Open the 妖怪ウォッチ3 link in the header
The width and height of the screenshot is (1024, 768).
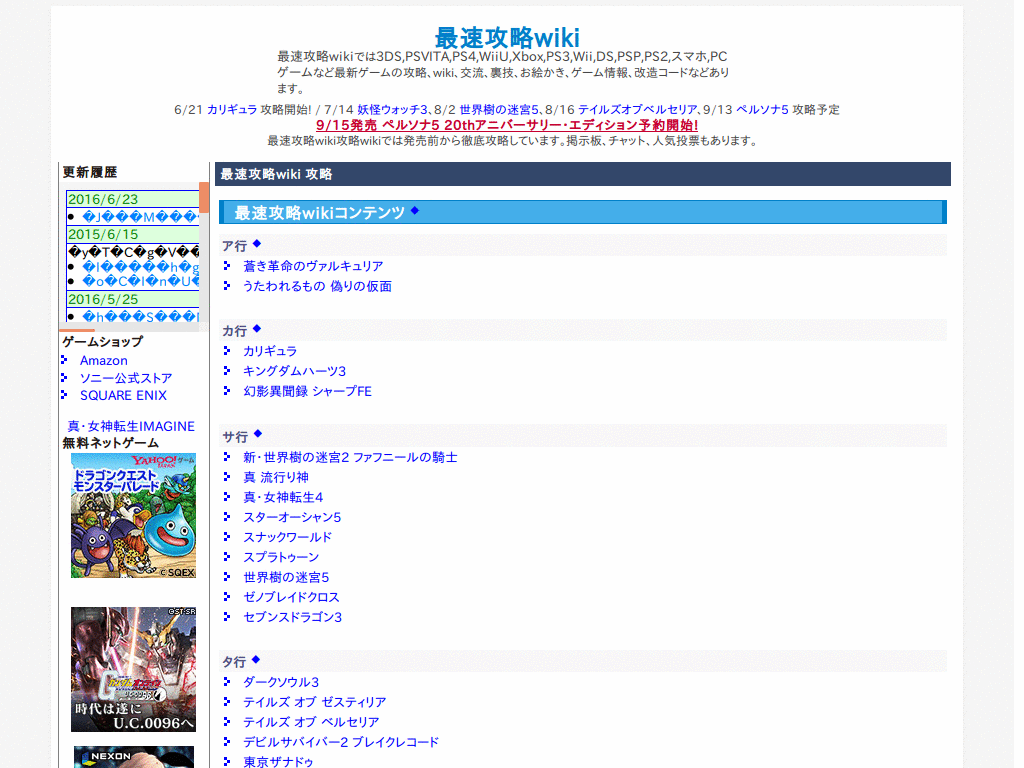click(x=392, y=110)
